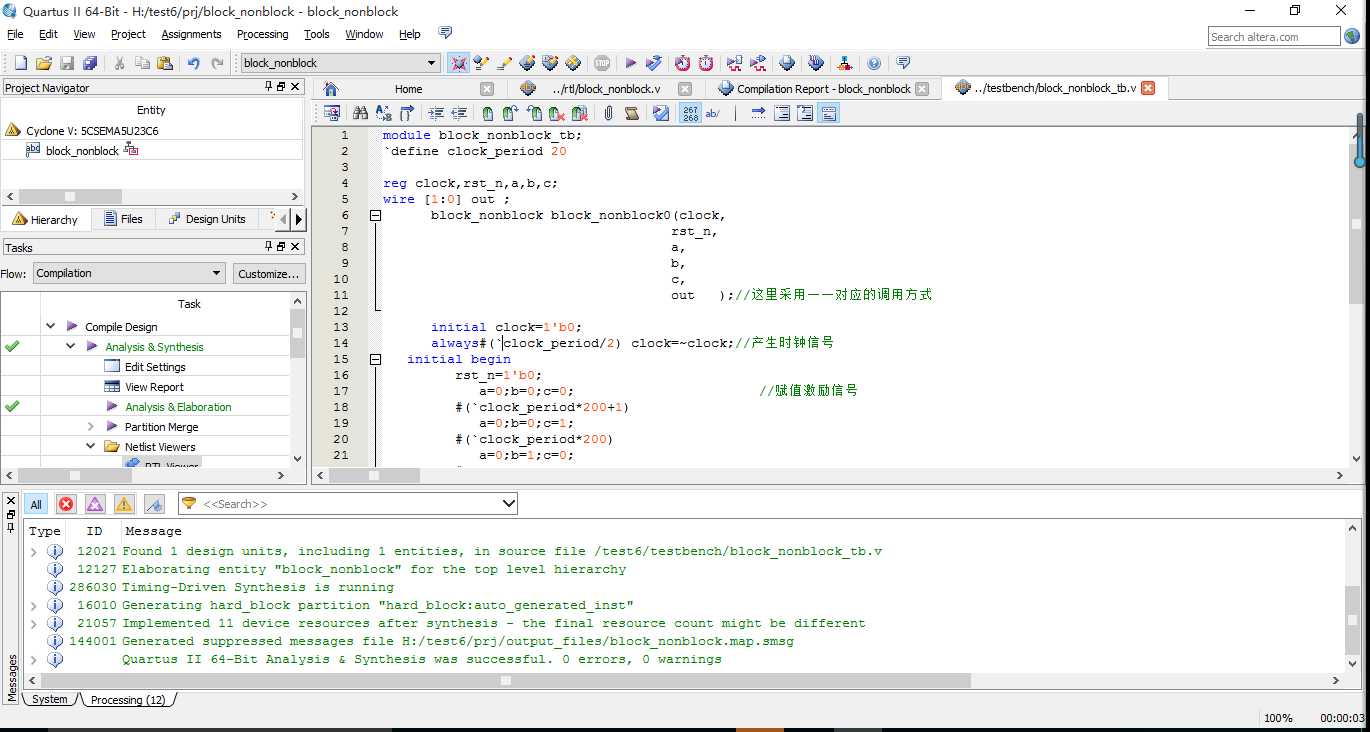Expand the Partition Merge task
This screenshot has width=1370, height=732.
91,427
